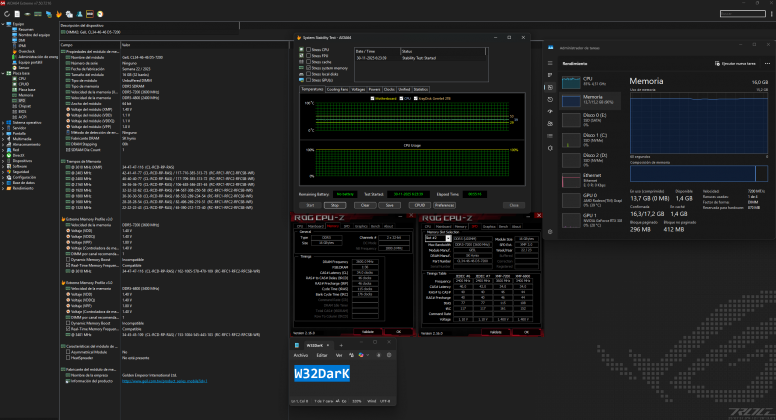The height and width of the screenshot is (420, 776).
Task: Click the W32DarK text in Notepad
Action: [x=322, y=371]
